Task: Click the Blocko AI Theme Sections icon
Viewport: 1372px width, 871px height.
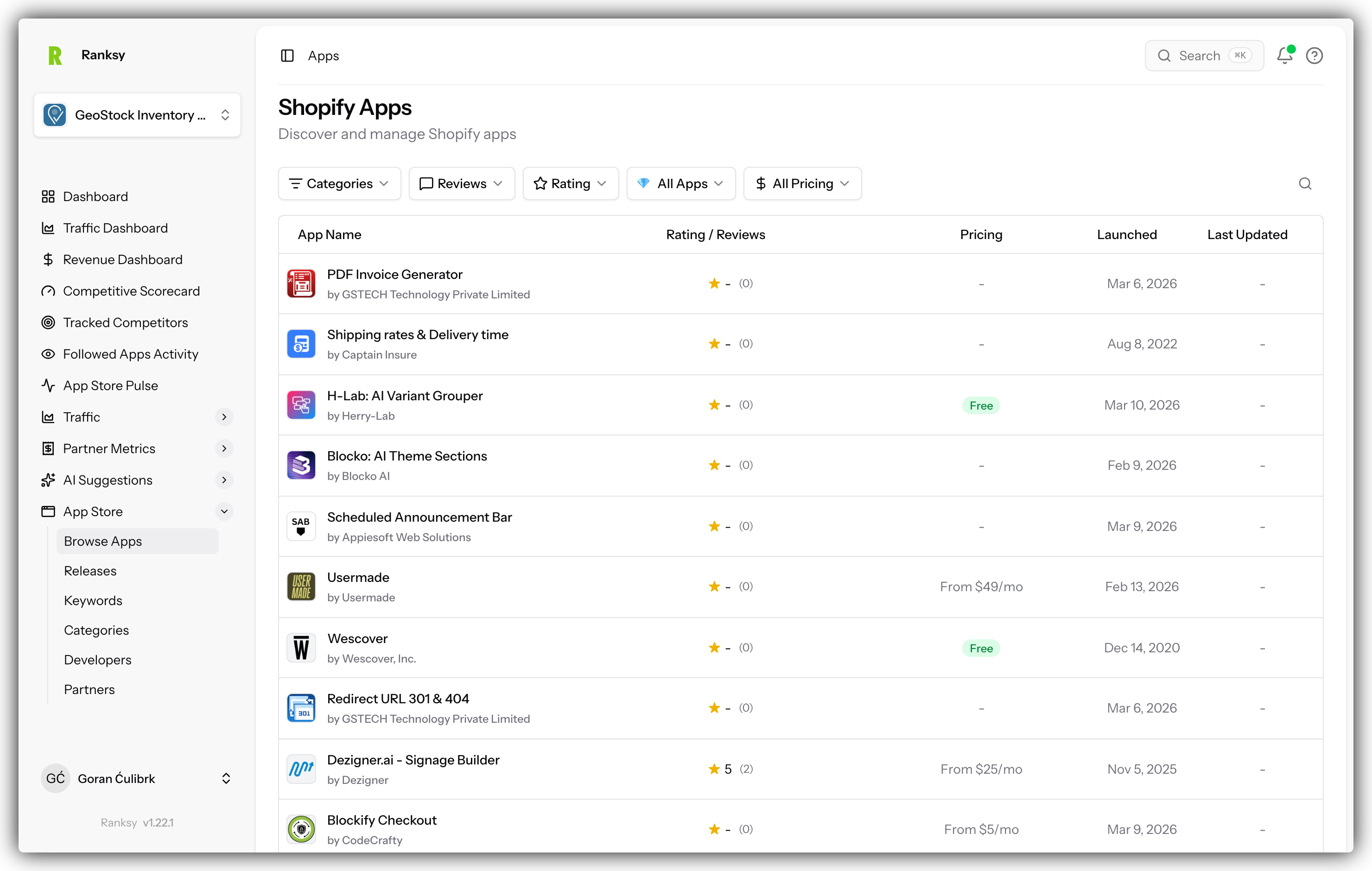Action: click(301, 466)
